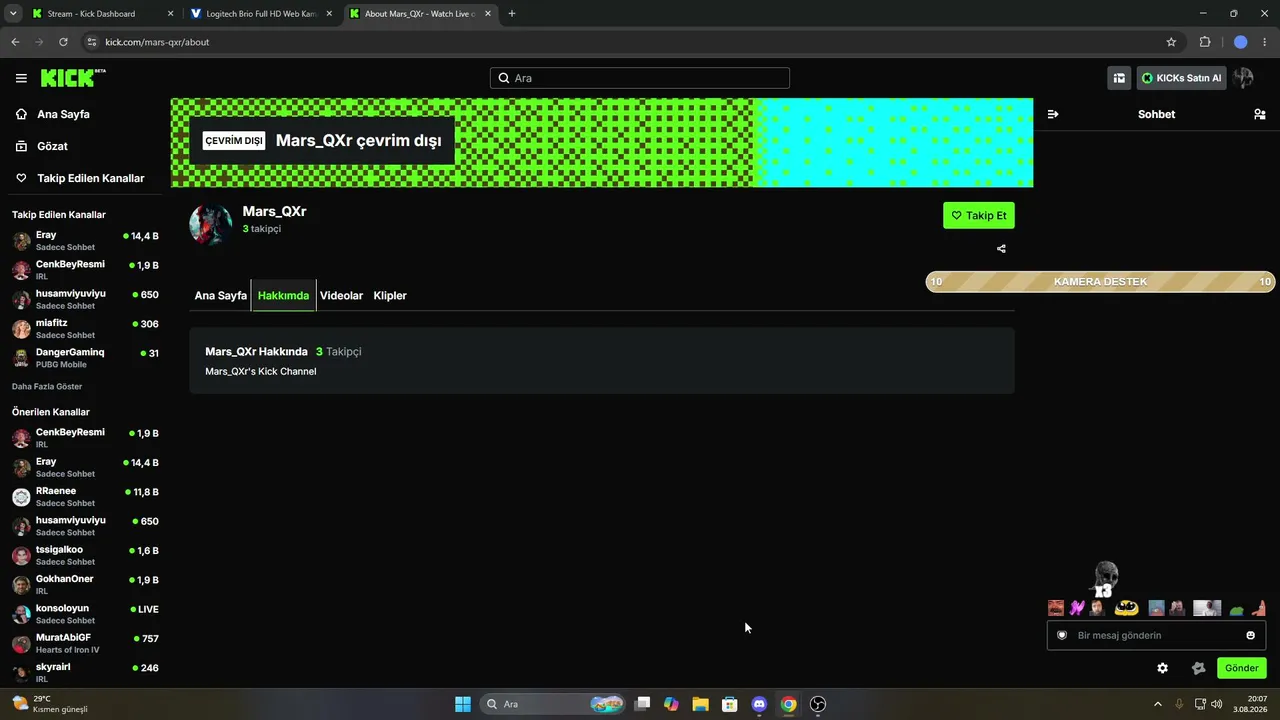The height and width of the screenshot is (720, 1280).
Task: Open the tab search dropdown
Action: coord(13,14)
